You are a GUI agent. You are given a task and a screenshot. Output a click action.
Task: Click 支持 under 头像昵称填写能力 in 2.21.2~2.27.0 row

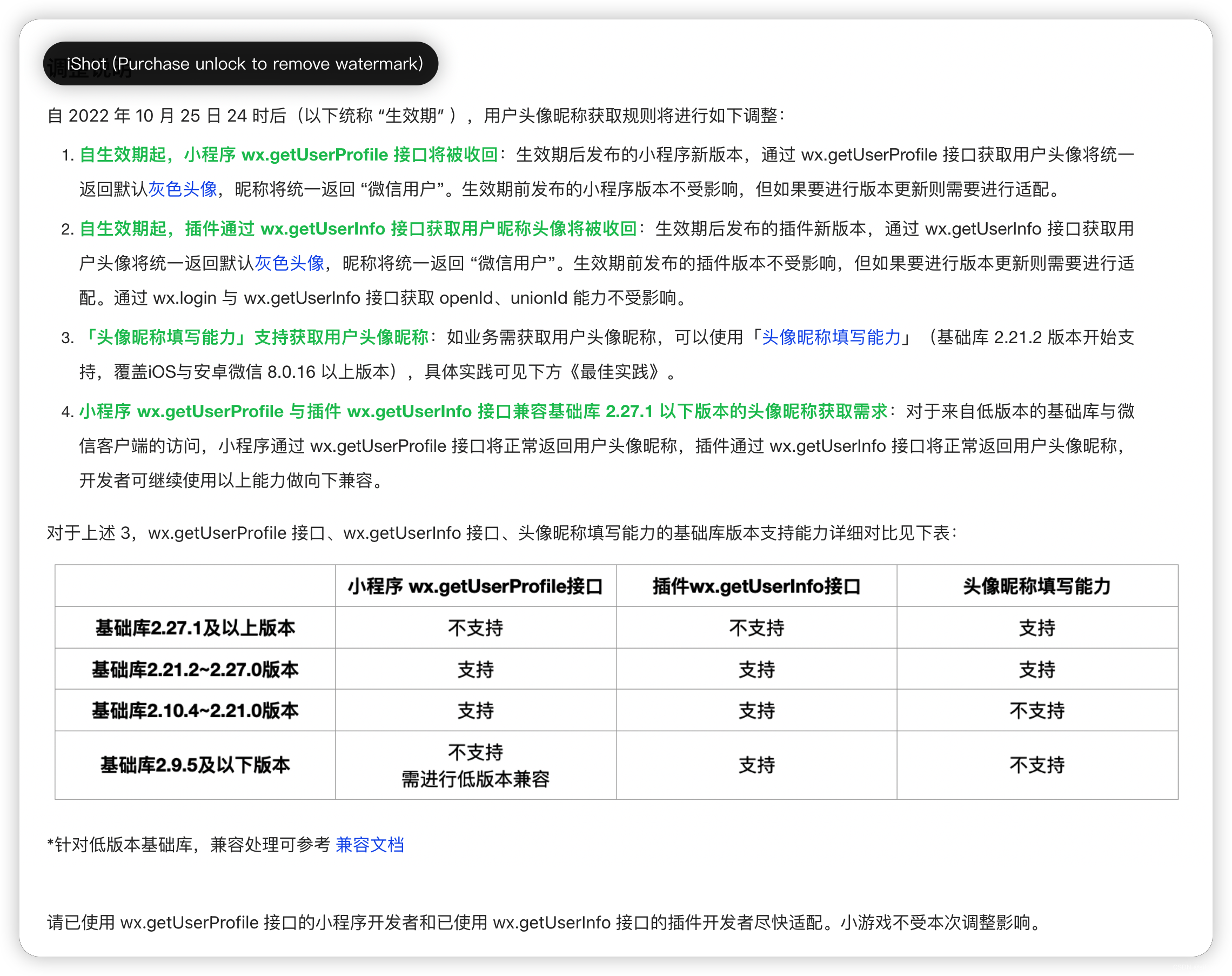tap(1037, 670)
